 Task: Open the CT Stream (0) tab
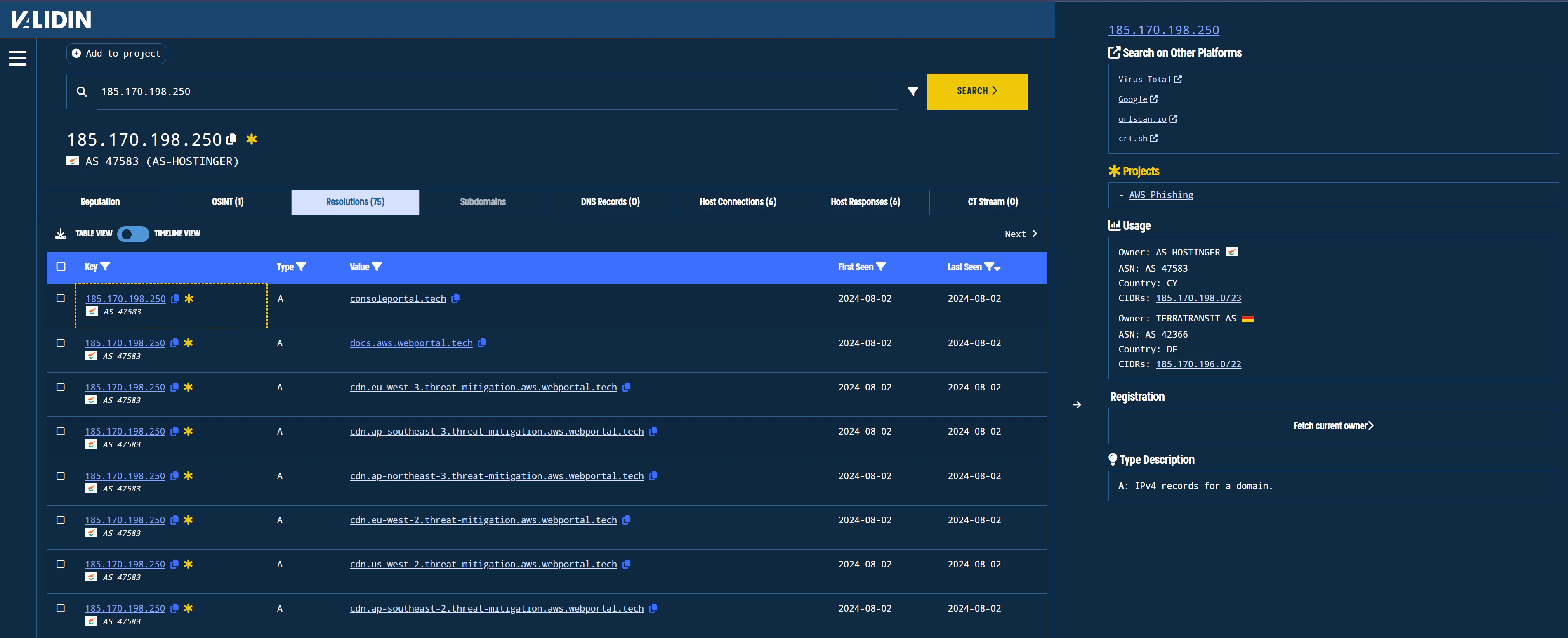click(993, 202)
